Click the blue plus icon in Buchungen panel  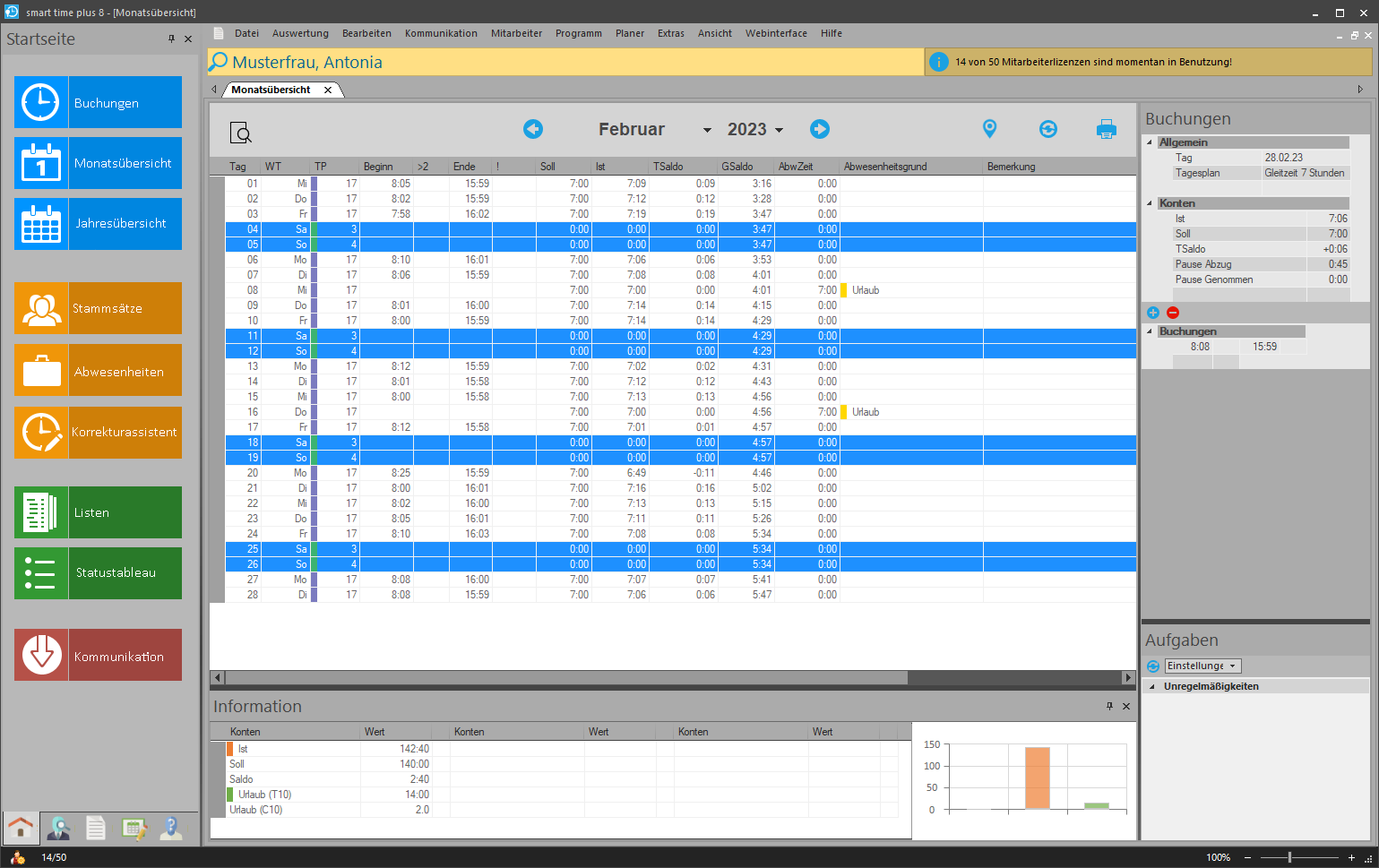click(1153, 313)
